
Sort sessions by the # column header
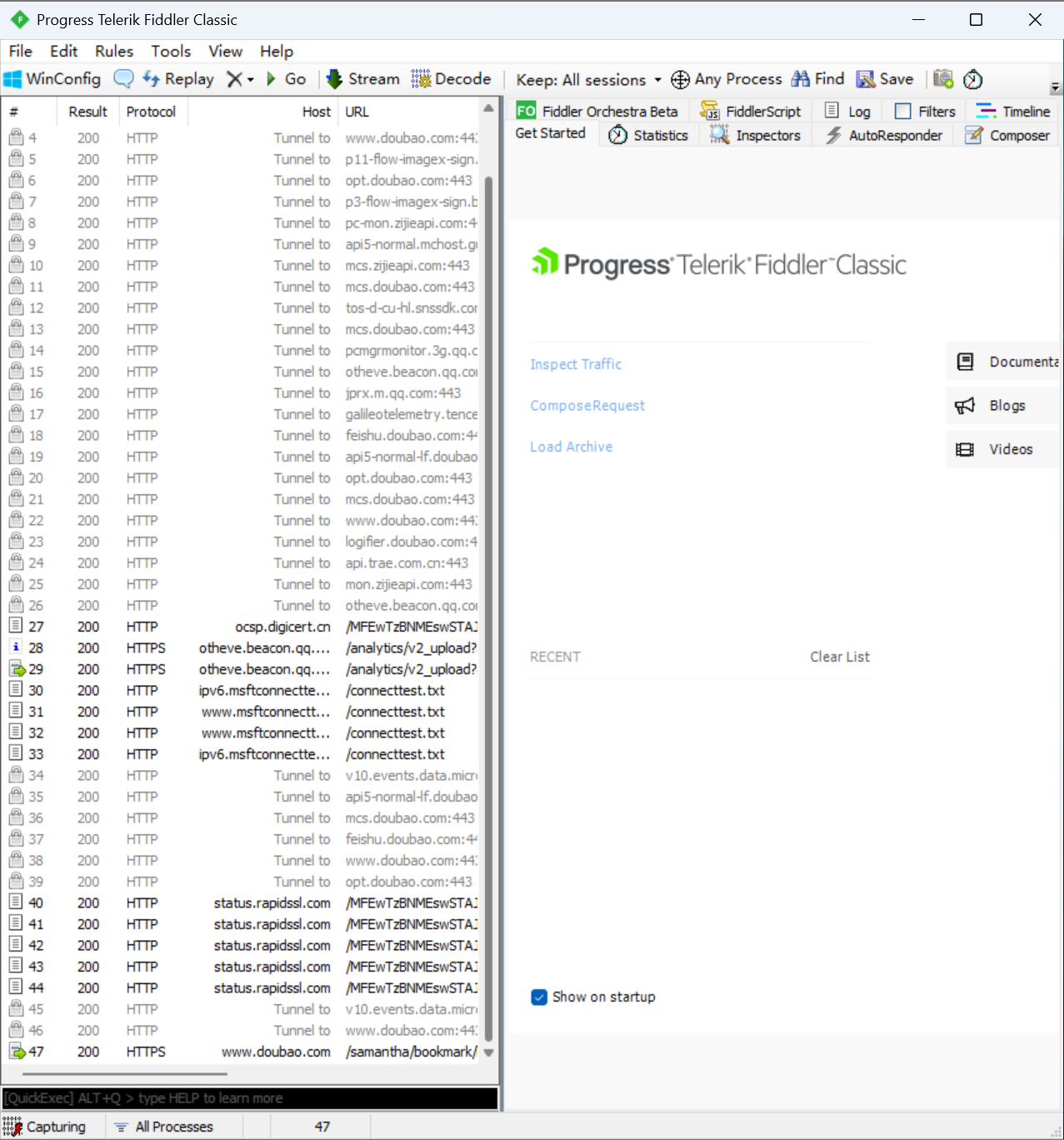coord(29,112)
